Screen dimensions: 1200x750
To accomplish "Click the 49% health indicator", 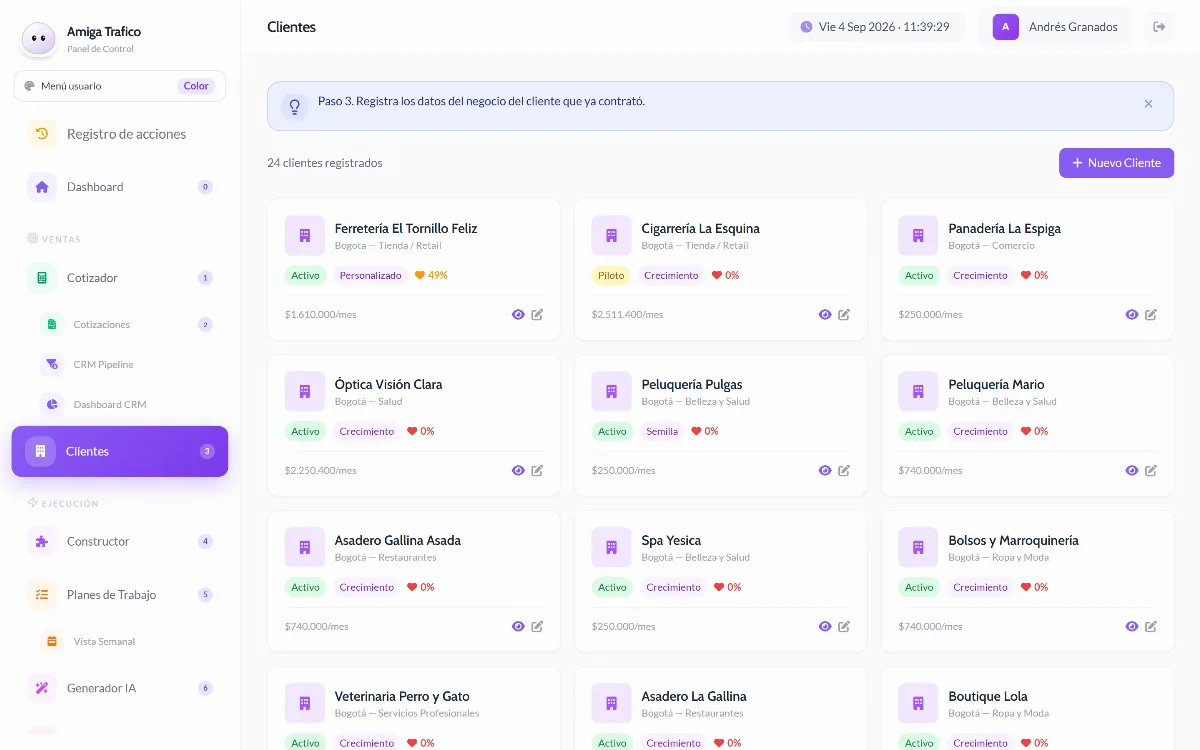I will (x=431, y=275).
